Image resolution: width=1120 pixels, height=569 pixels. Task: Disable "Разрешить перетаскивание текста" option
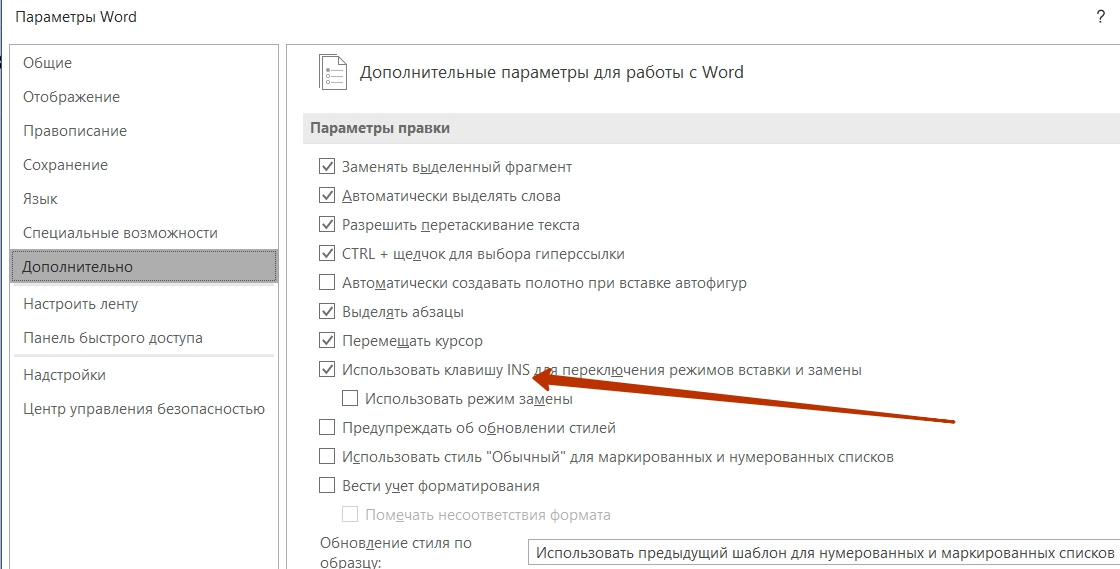(x=326, y=225)
